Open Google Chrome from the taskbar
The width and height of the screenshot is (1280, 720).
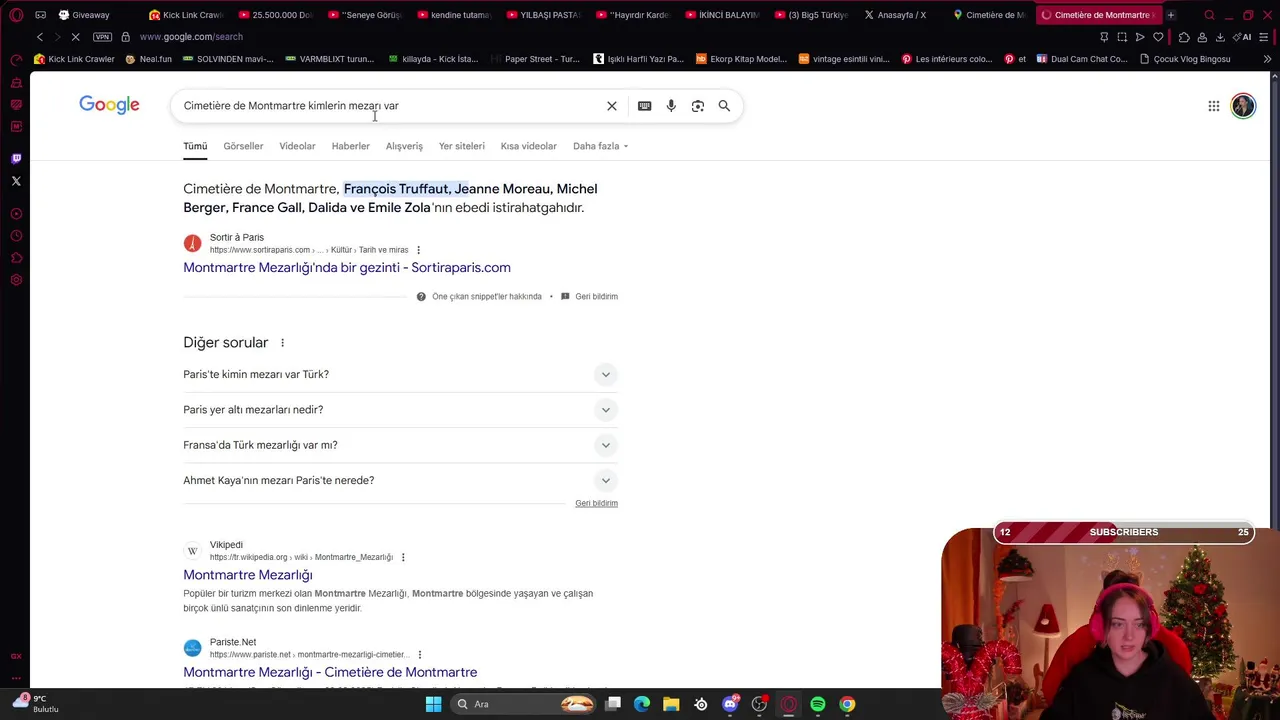tap(847, 704)
